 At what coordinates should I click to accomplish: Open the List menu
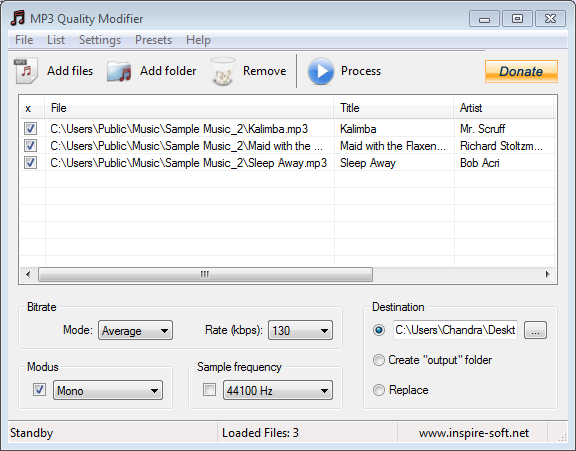click(x=56, y=40)
